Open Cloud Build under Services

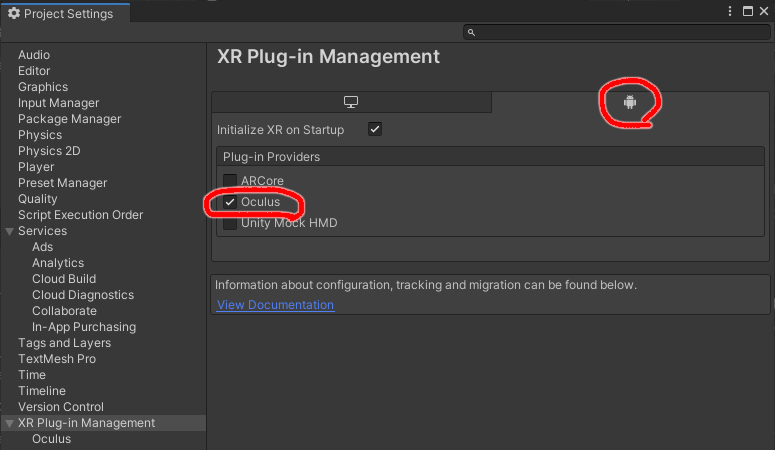[x=64, y=279]
